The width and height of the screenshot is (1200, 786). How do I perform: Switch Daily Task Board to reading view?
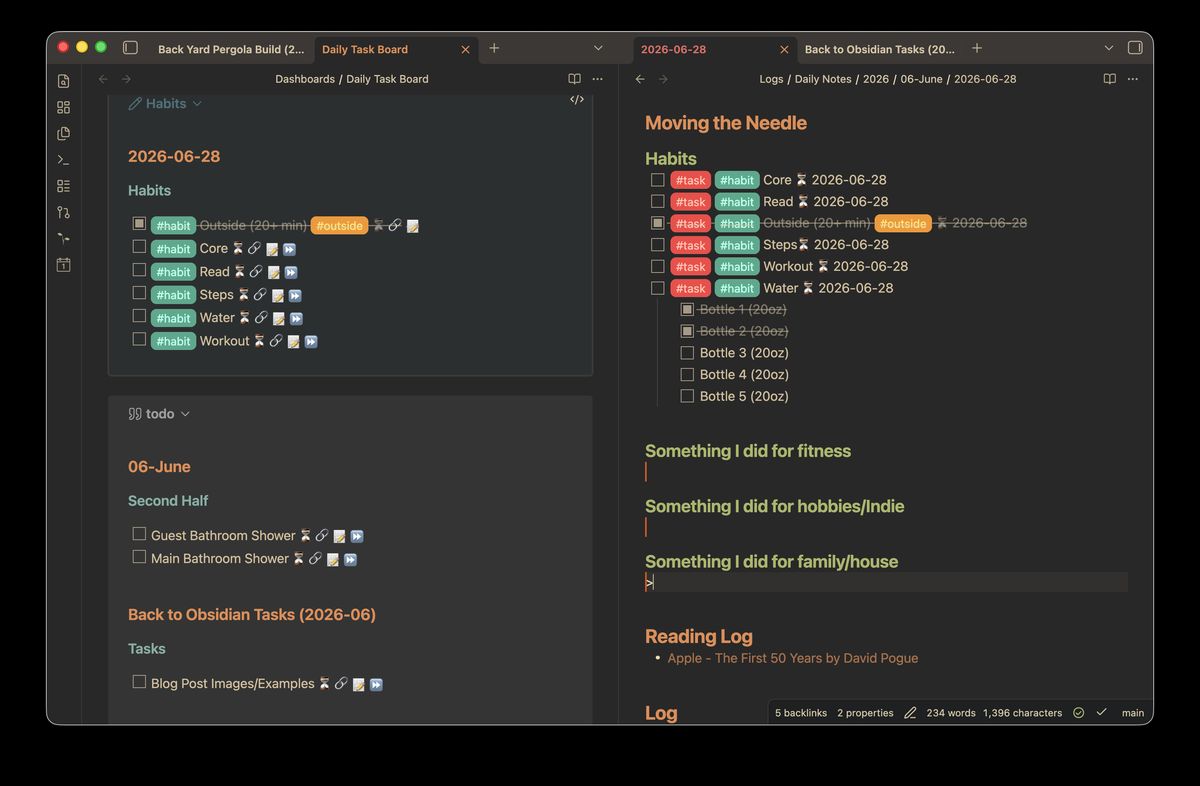point(574,79)
